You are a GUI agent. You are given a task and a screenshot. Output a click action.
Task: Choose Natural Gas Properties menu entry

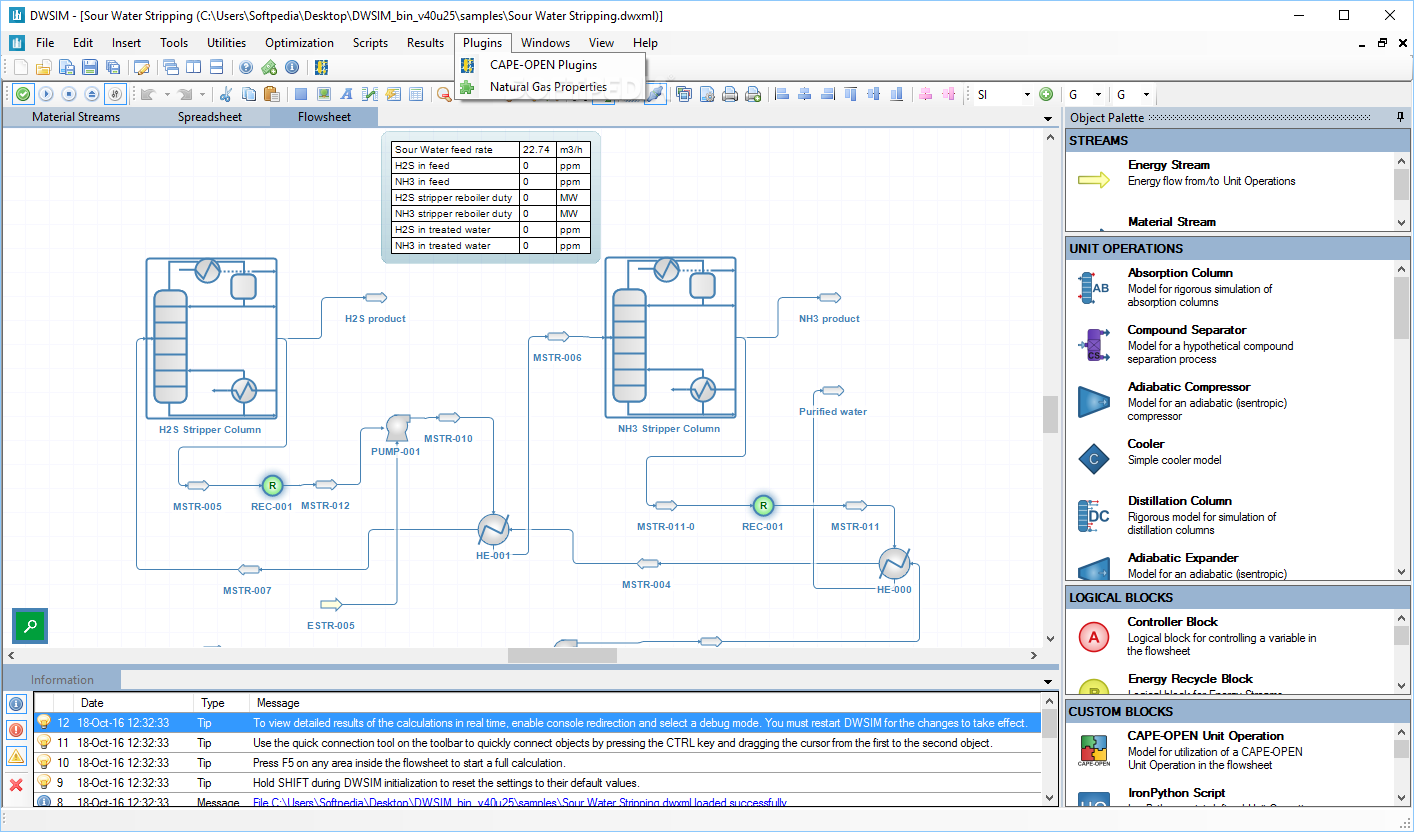[548, 87]
